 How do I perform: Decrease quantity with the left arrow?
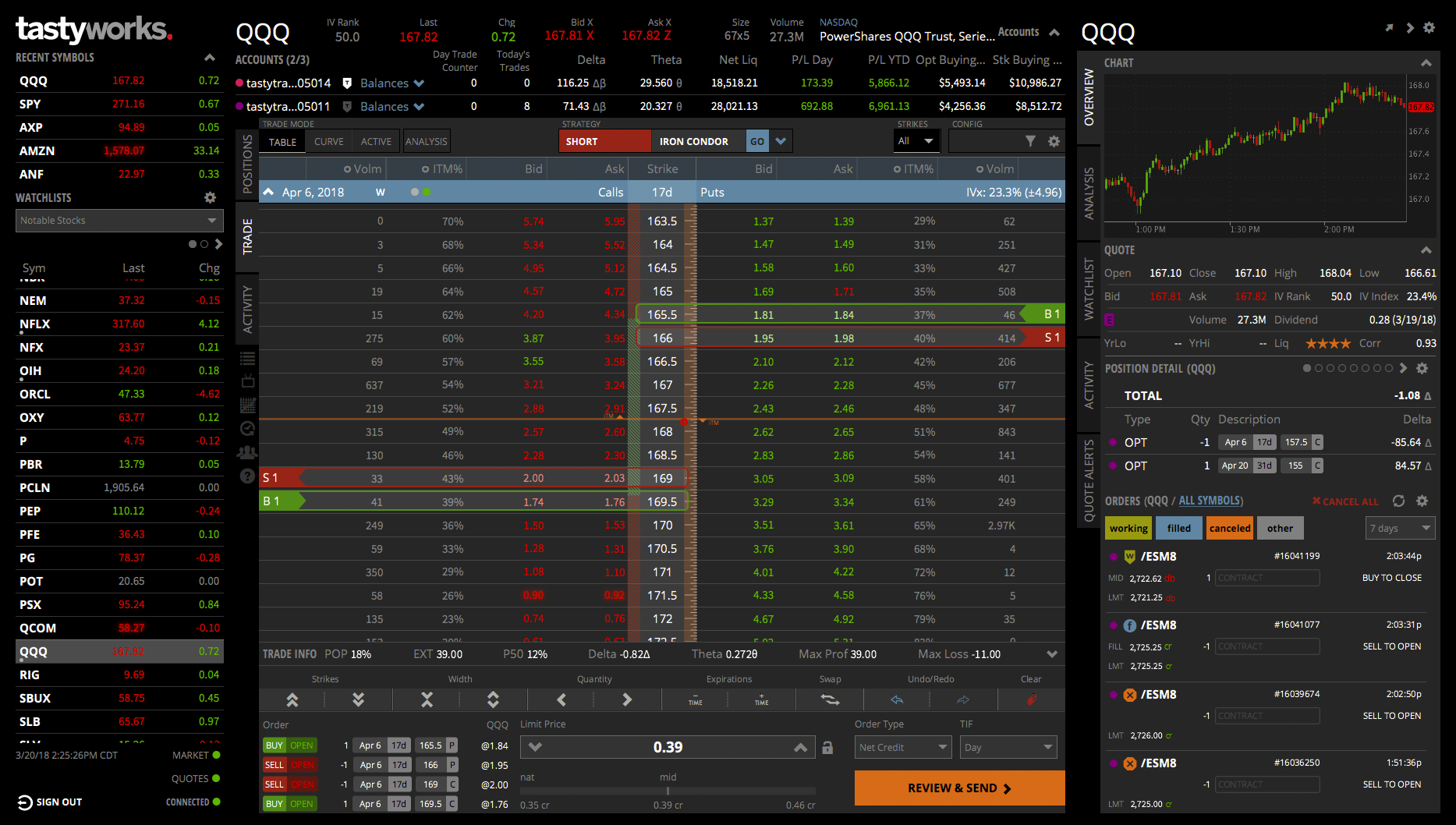(561, 699)
